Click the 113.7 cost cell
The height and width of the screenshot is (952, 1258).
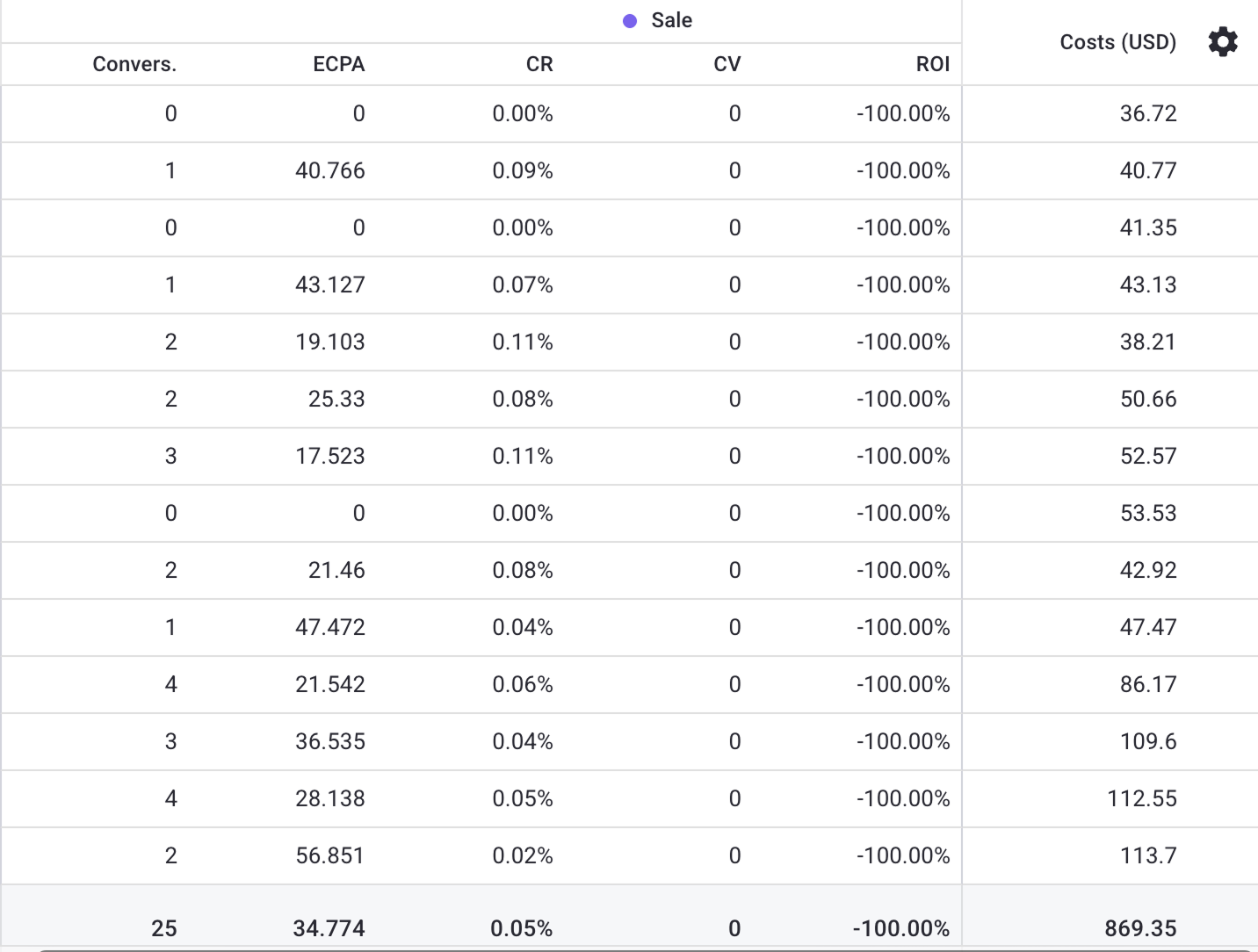click(x=1148, y=855)
